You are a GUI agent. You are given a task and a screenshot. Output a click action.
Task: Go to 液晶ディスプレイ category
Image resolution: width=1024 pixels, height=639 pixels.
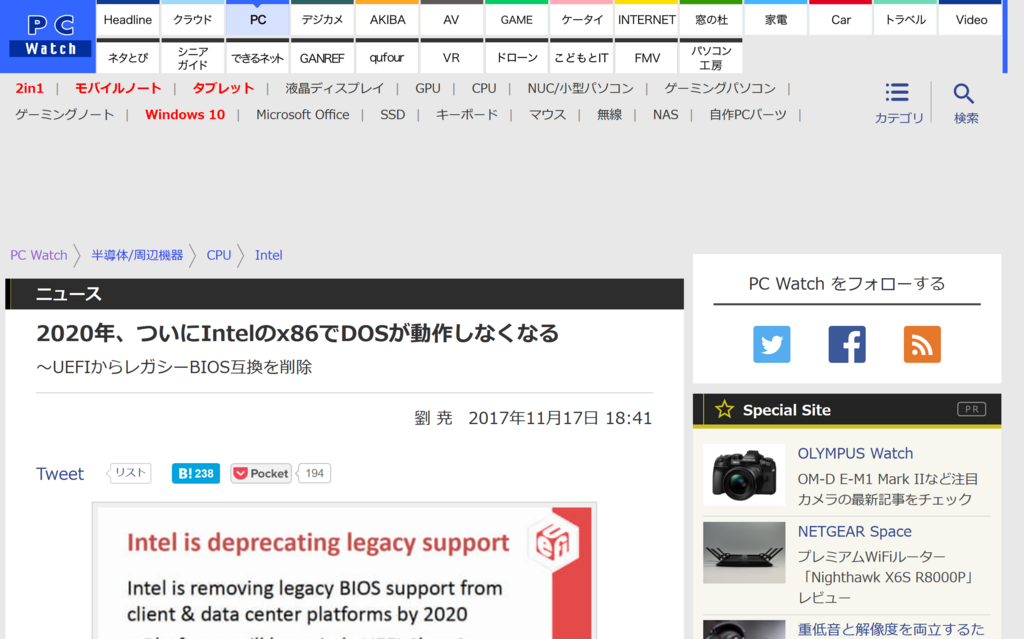point(334,88)
